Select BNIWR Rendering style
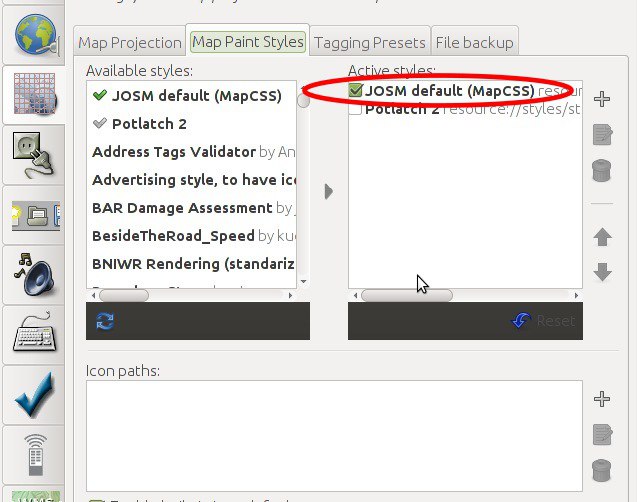This screenshot has width=637, height=502. pos(191,264)
